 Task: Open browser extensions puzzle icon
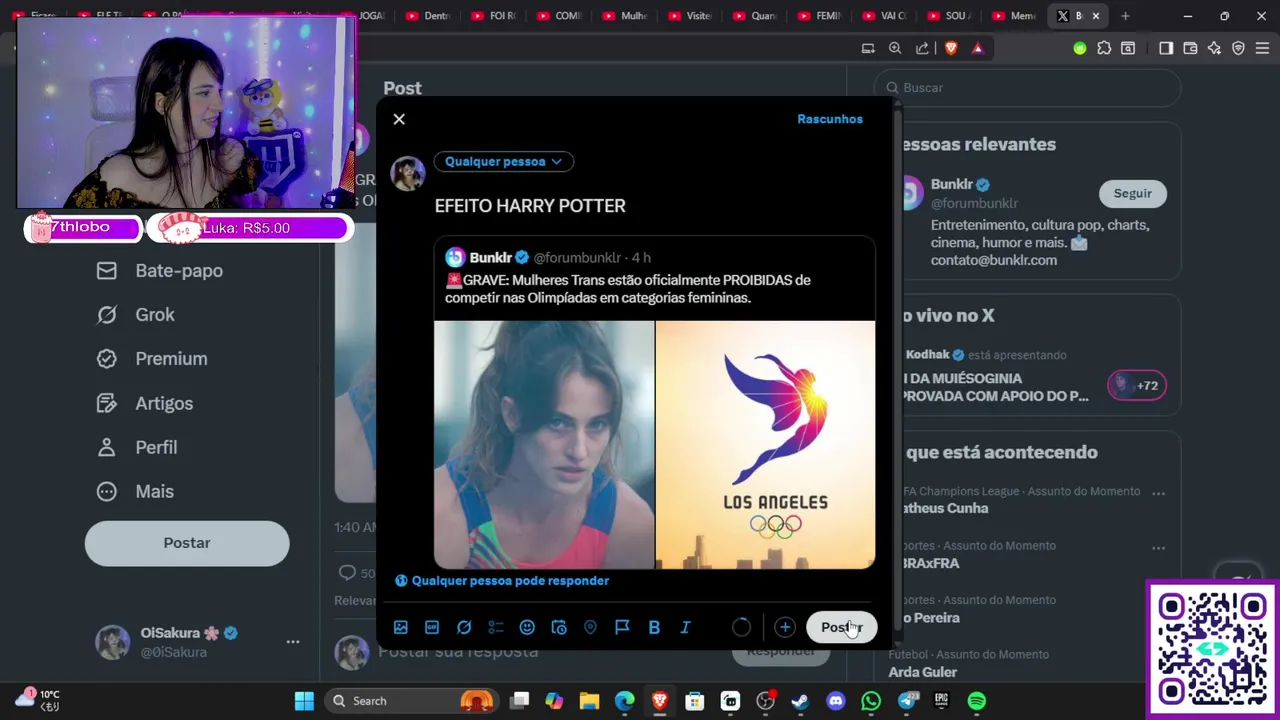[x=1104, y=48]
